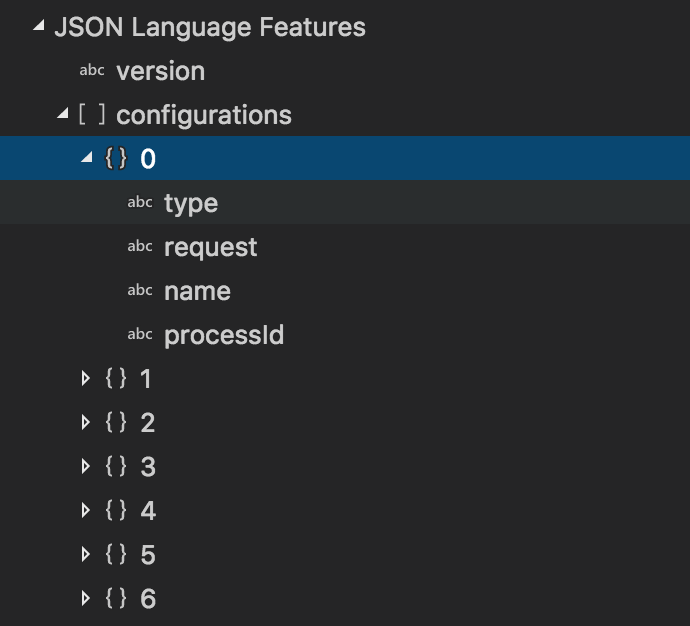Screen dimensions: 690x626
Task: Click the curly braces icon of item 6
Action: pyautogui.click(x=116, y=598)
